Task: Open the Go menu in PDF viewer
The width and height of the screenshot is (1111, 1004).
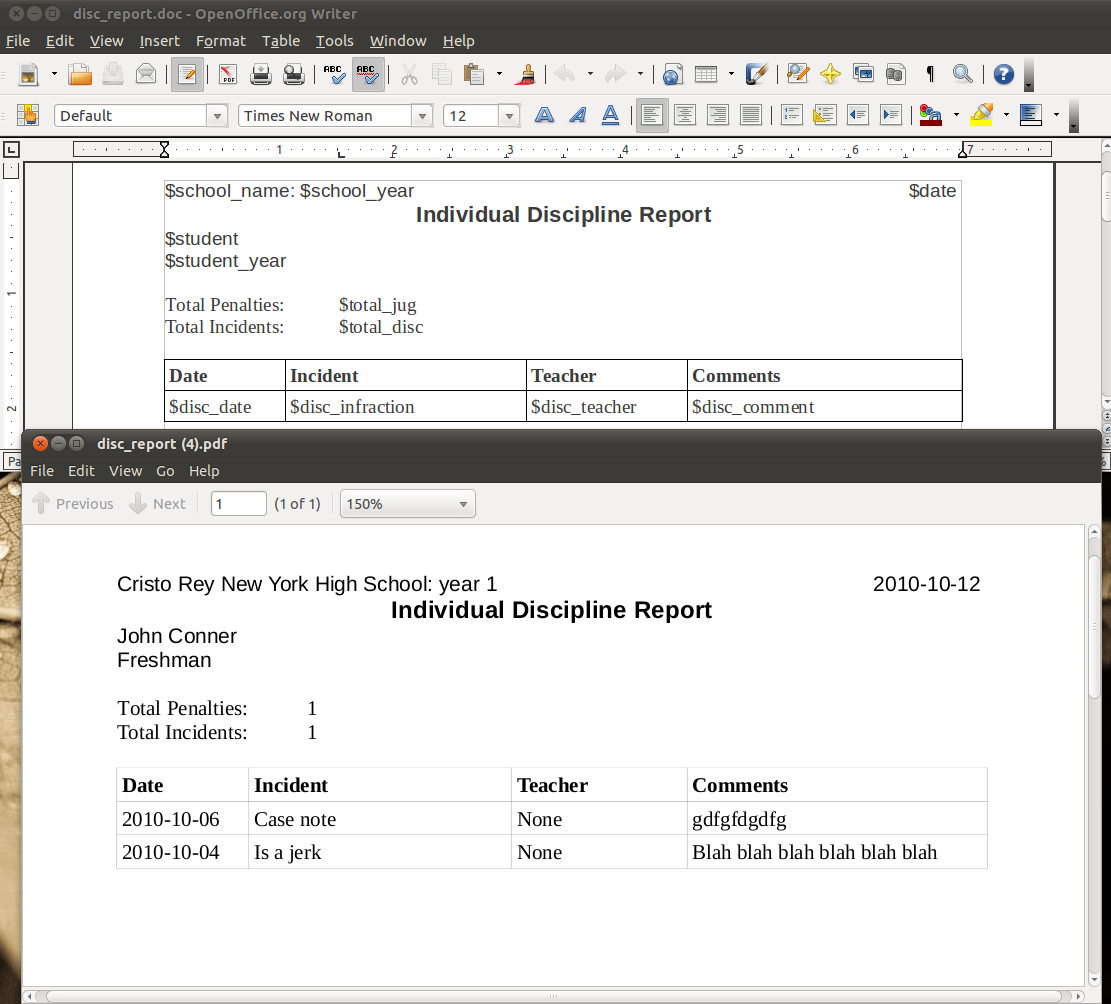Action: [x=165, y=471]
